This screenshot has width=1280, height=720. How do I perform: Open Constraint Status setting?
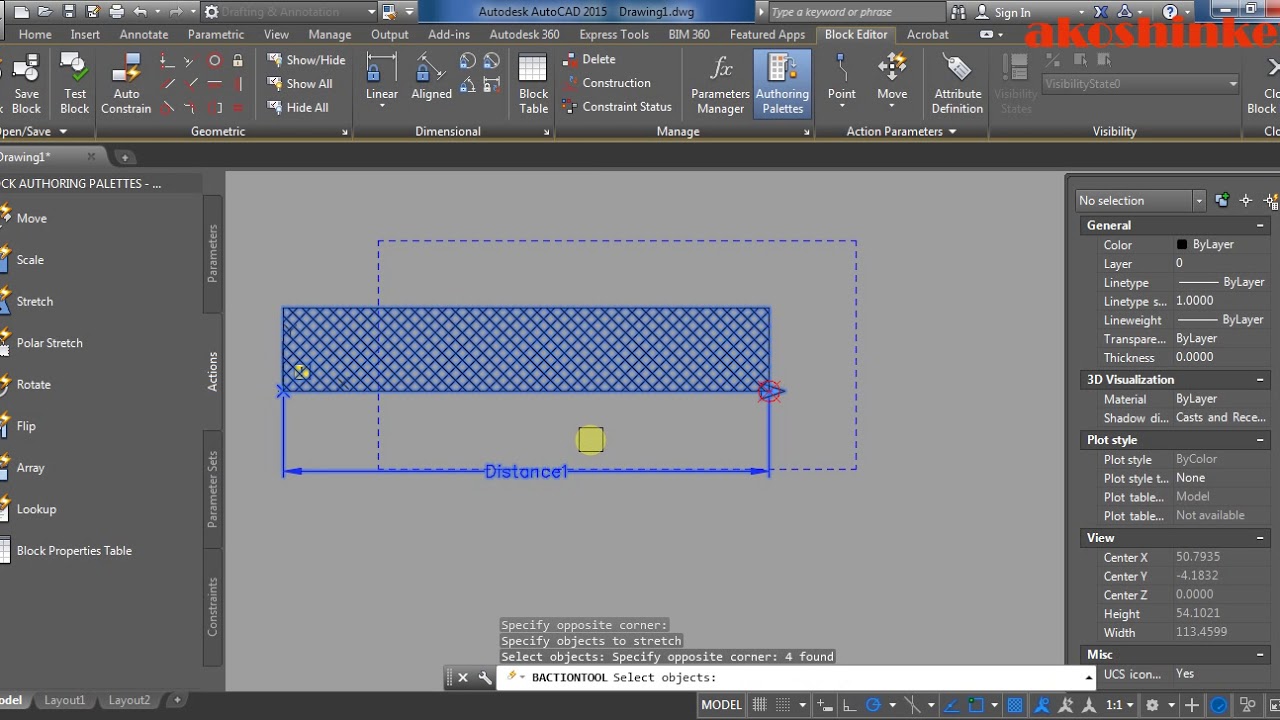point(617,106)
